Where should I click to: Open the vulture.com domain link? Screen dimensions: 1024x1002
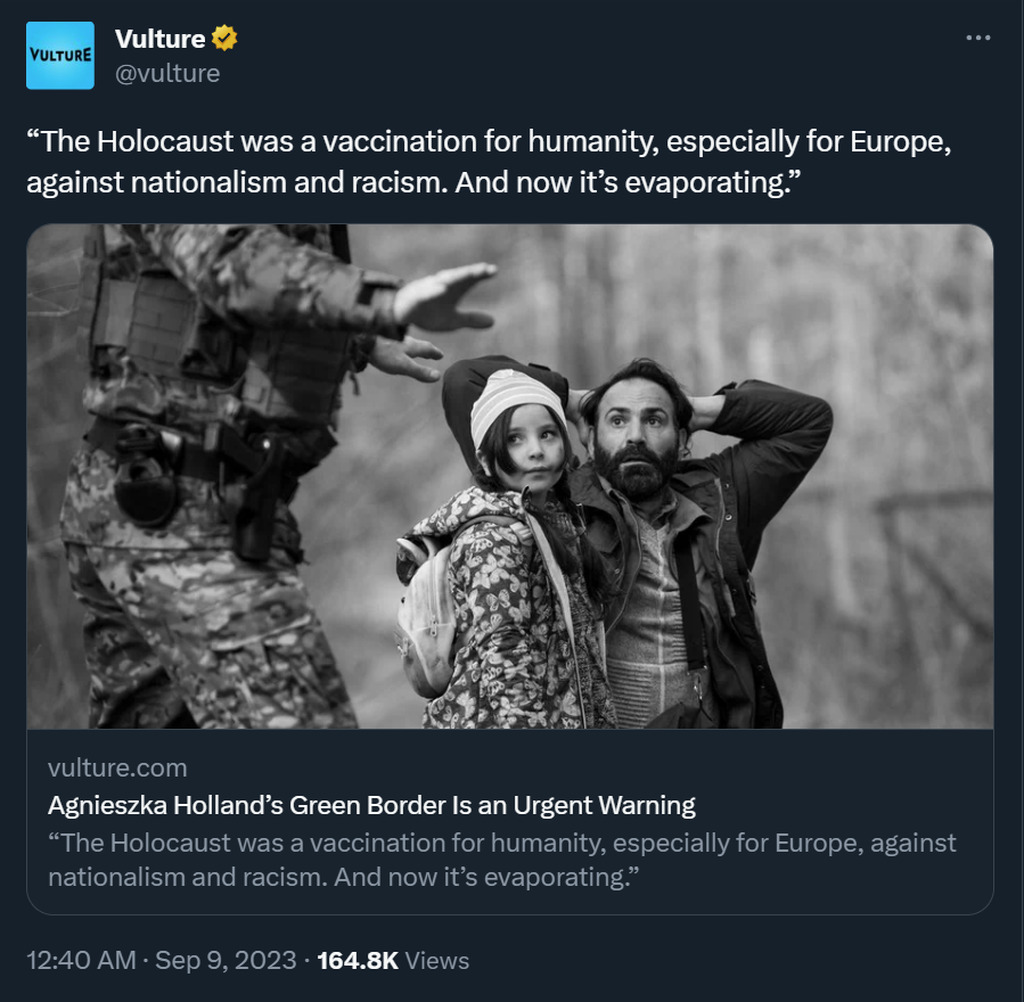tap(118, 768)
